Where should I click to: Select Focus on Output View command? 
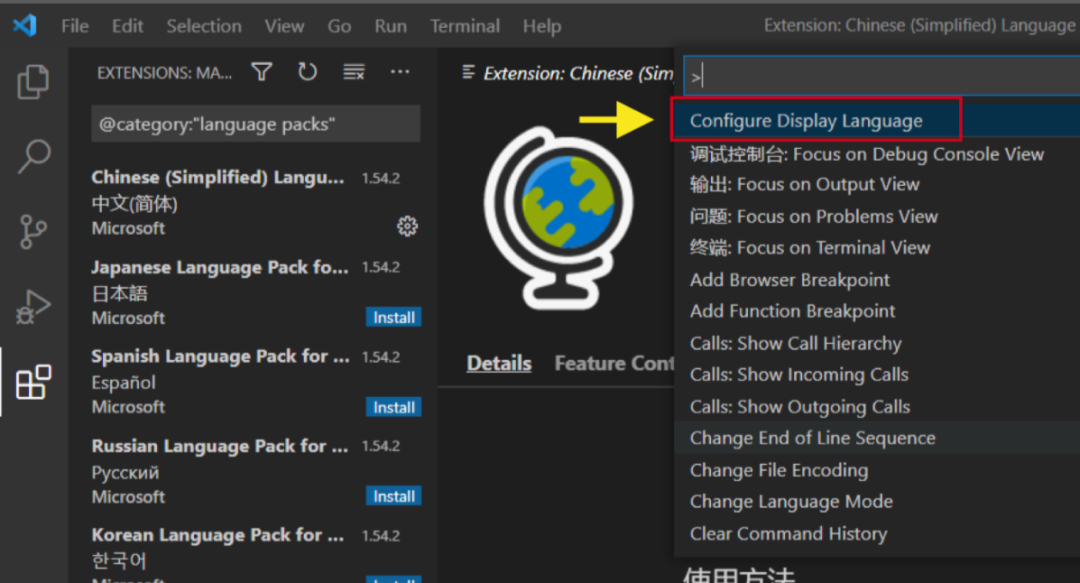[877, 185]
